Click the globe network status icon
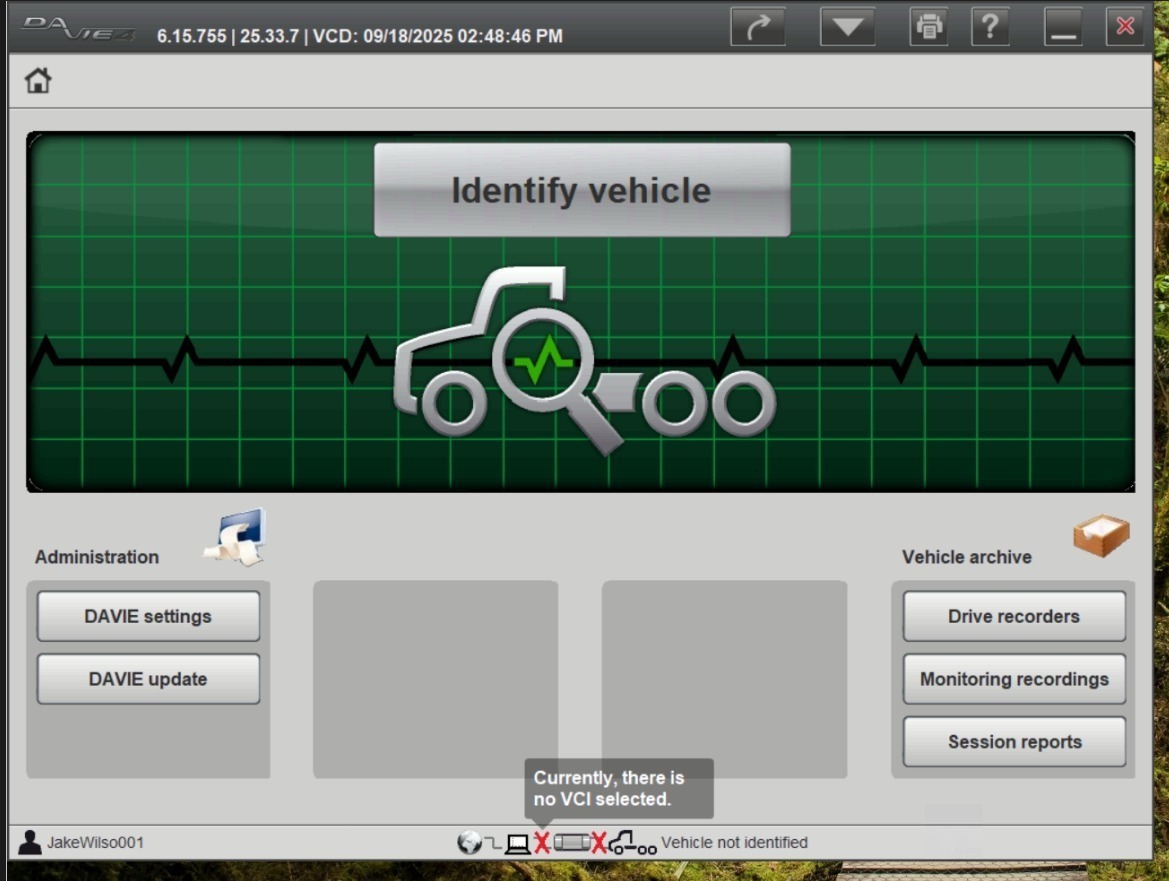The height and width of the screenshot is (881, 1169). 469,843
